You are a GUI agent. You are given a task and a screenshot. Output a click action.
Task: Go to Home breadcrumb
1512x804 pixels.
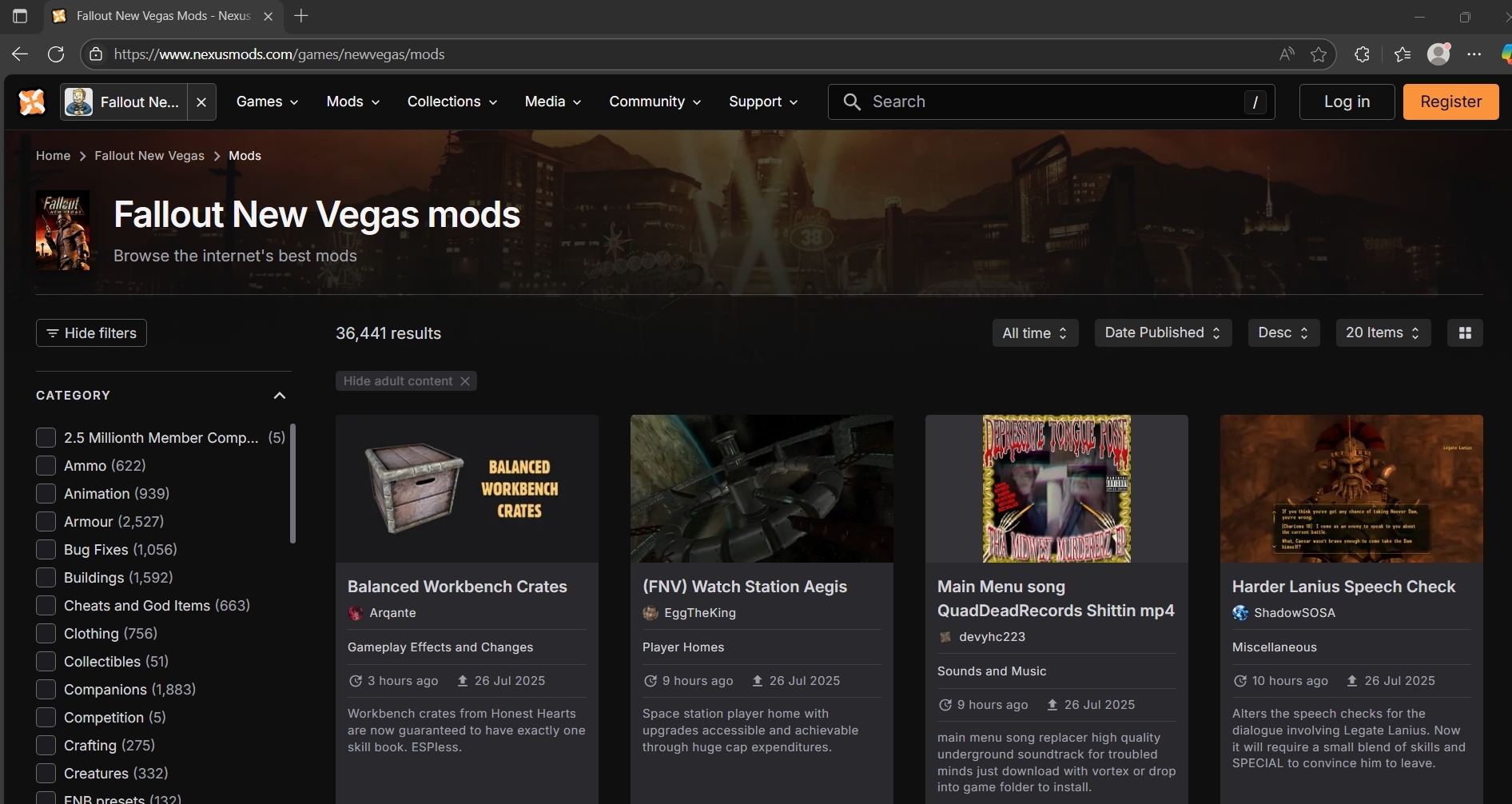(53, 156)
